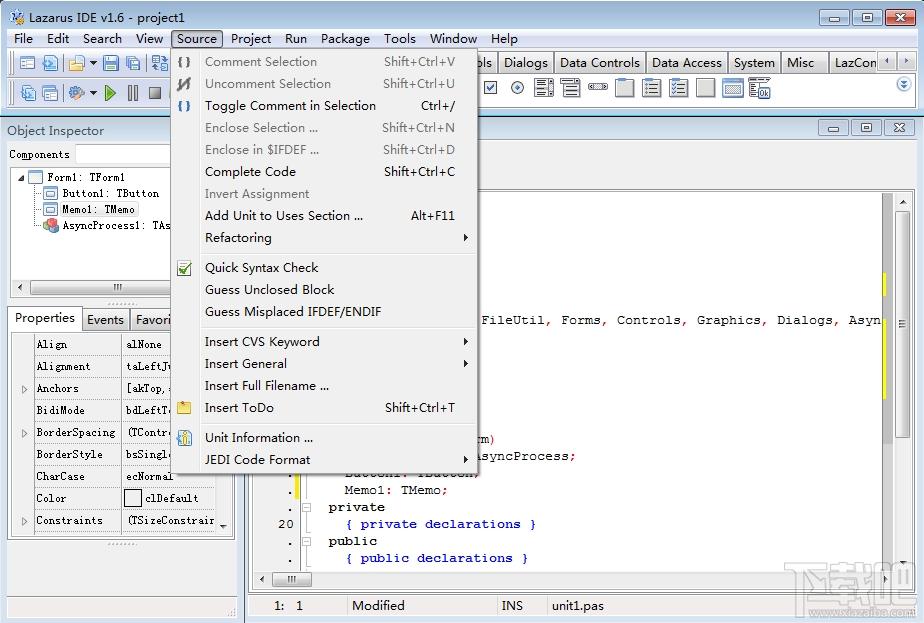Screen dimensions: 924x623
Task: Open the Package menu
Action: 345,39
